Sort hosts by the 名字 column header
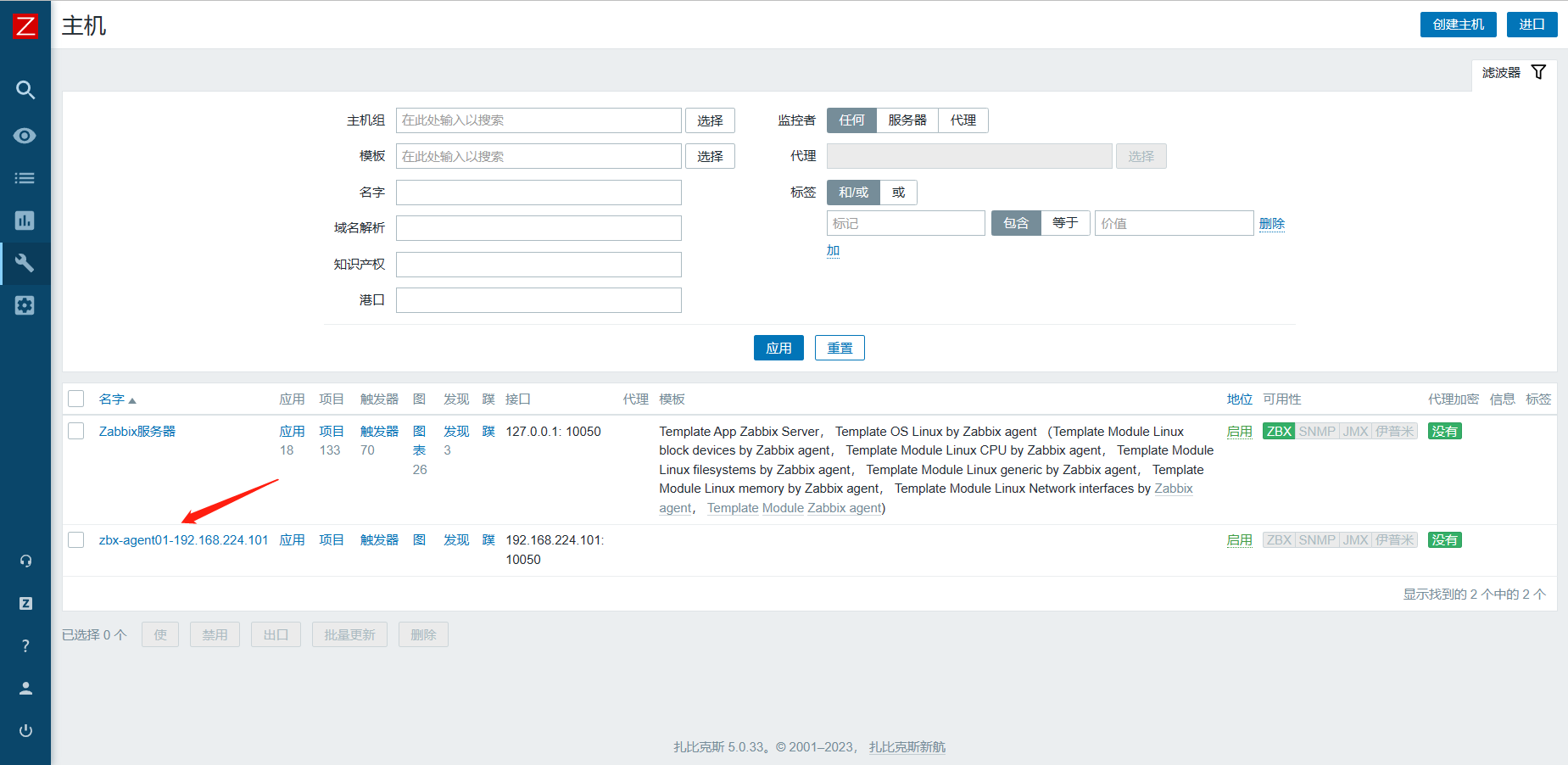The width and height of the screenshot is (1568, 765). (117, 399)
